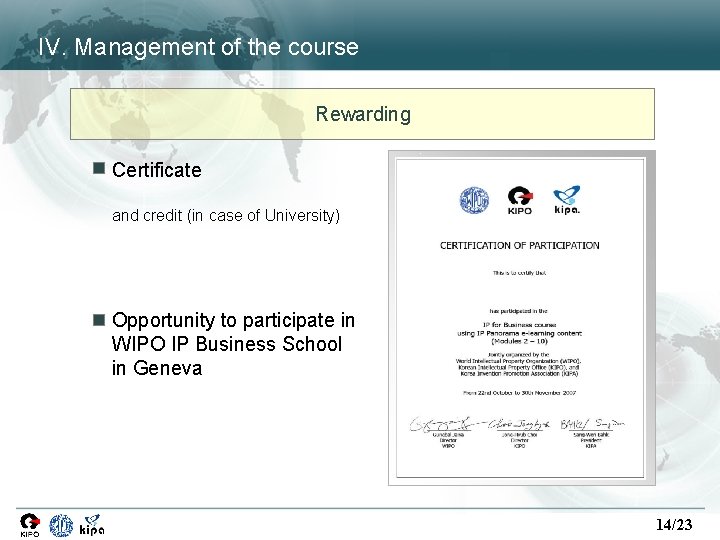The width and height of the screenshot is (720, 540).
Task: Click the 'Opportunity to participate in' line
Action: coord(233,320)
